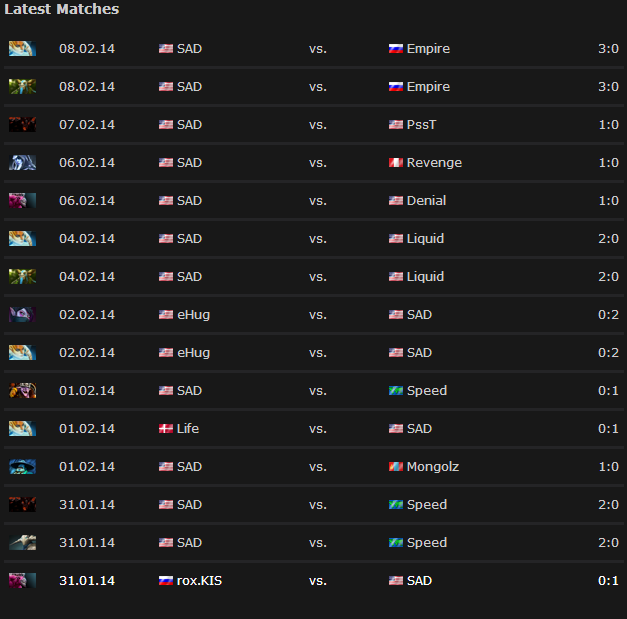Click the 07.02.14 match date

87,125
